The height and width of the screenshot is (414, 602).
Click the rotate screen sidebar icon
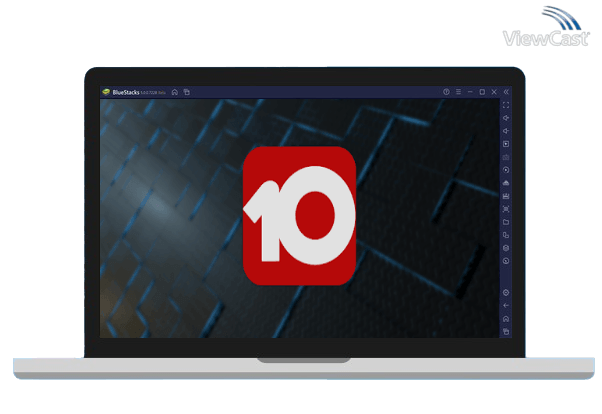pos(506,170)
